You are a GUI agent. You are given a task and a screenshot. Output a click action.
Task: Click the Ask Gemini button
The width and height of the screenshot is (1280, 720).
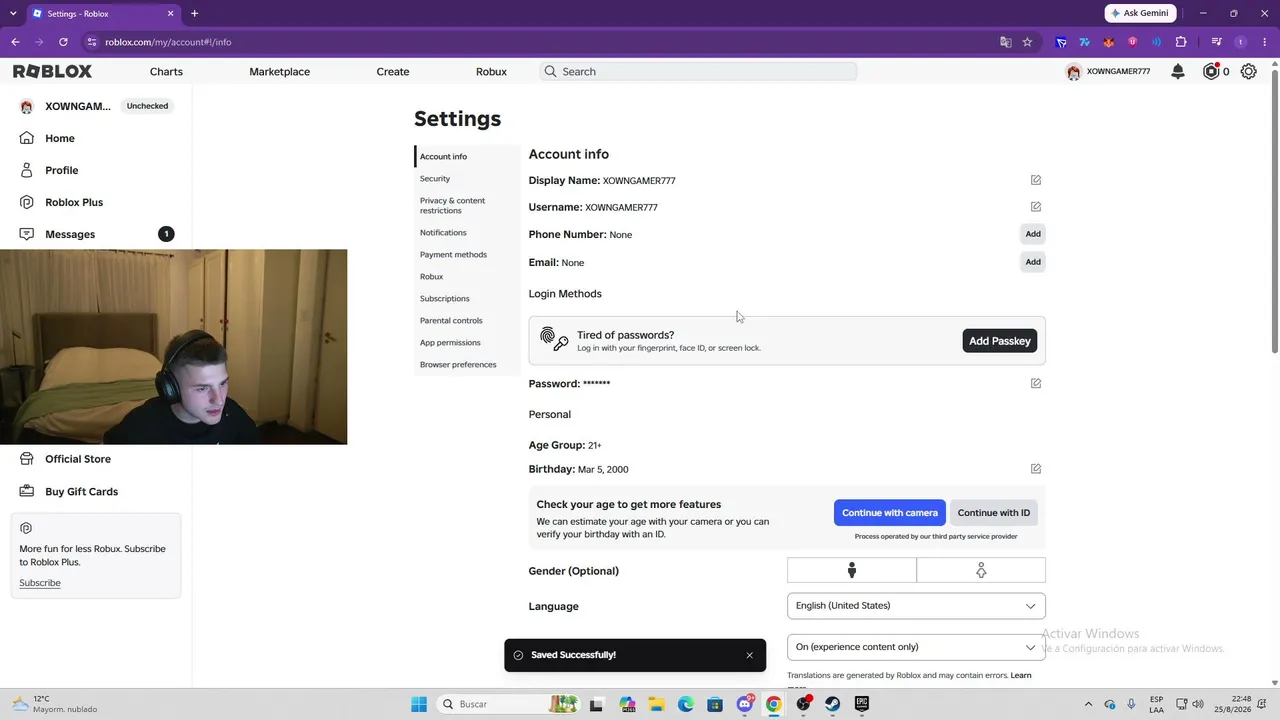point(1140,13)
